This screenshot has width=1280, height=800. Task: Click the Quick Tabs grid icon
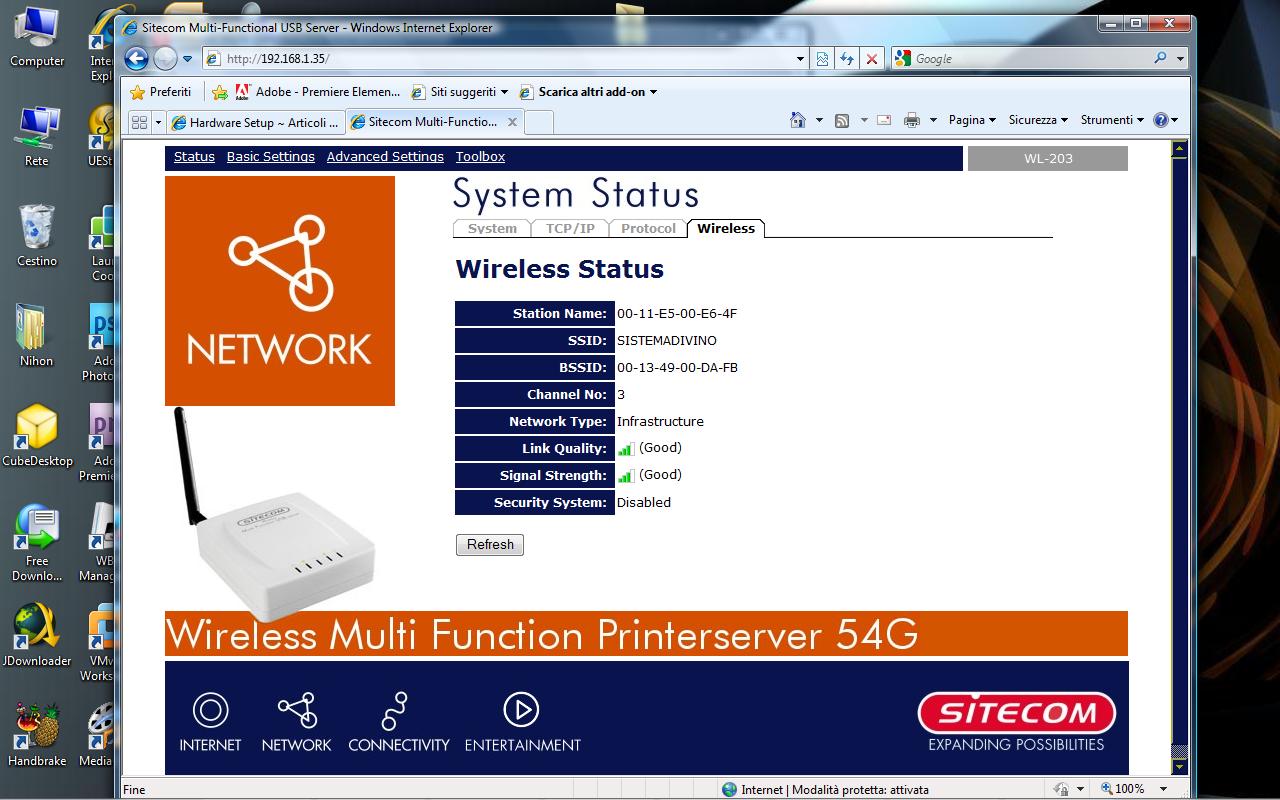click(x=139, y=122)
